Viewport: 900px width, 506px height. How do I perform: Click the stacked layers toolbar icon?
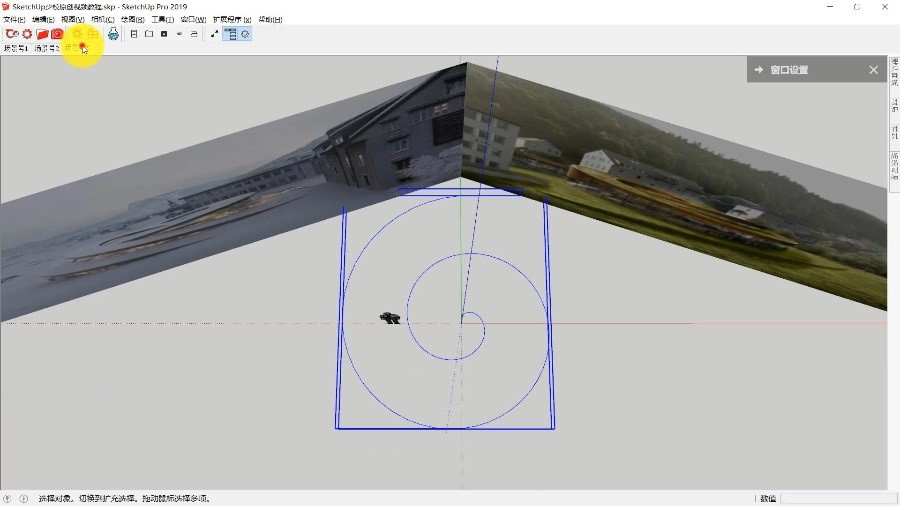tap(194, 34)
